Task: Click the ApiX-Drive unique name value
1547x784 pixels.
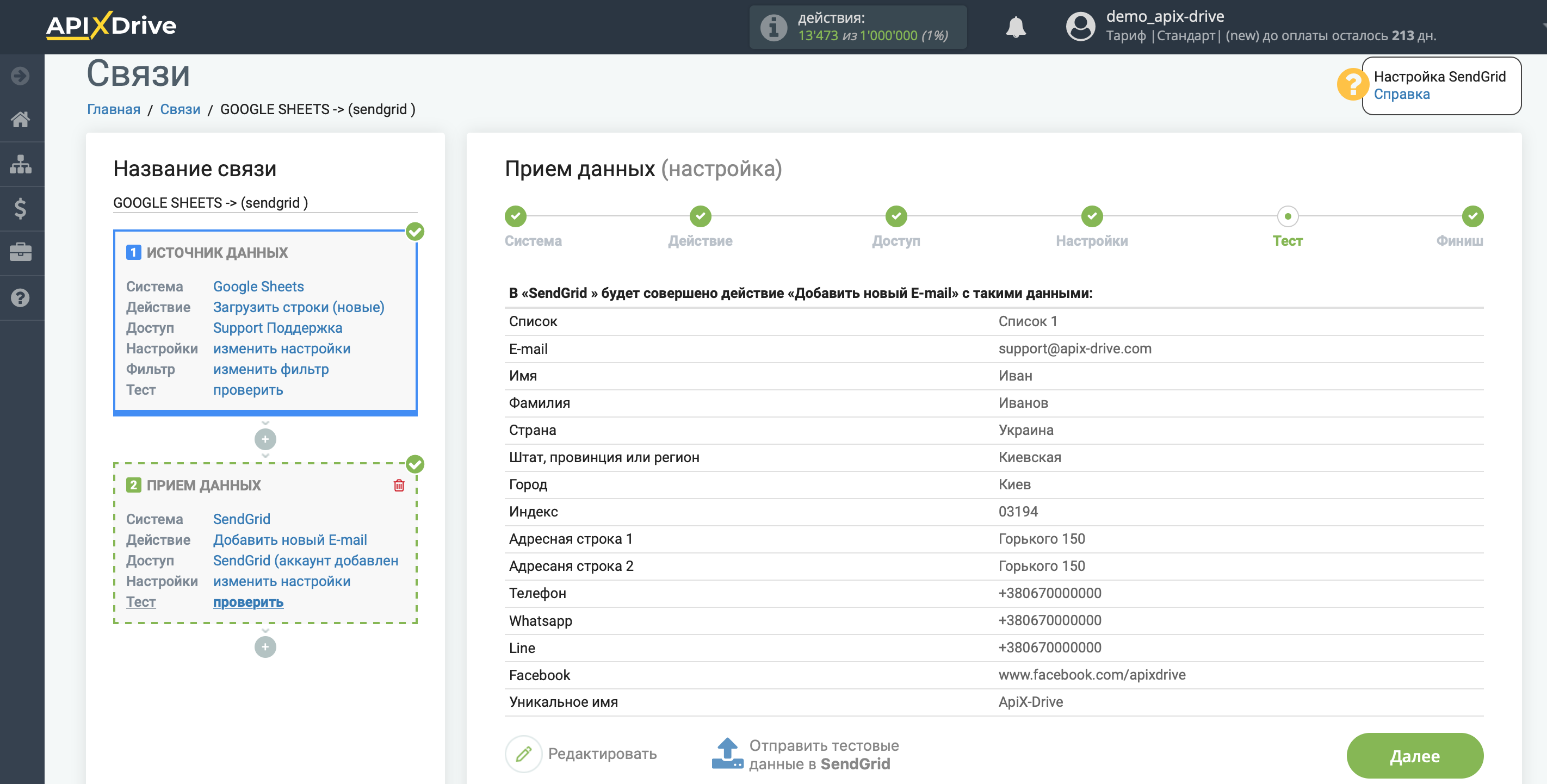Action: 1031,702
